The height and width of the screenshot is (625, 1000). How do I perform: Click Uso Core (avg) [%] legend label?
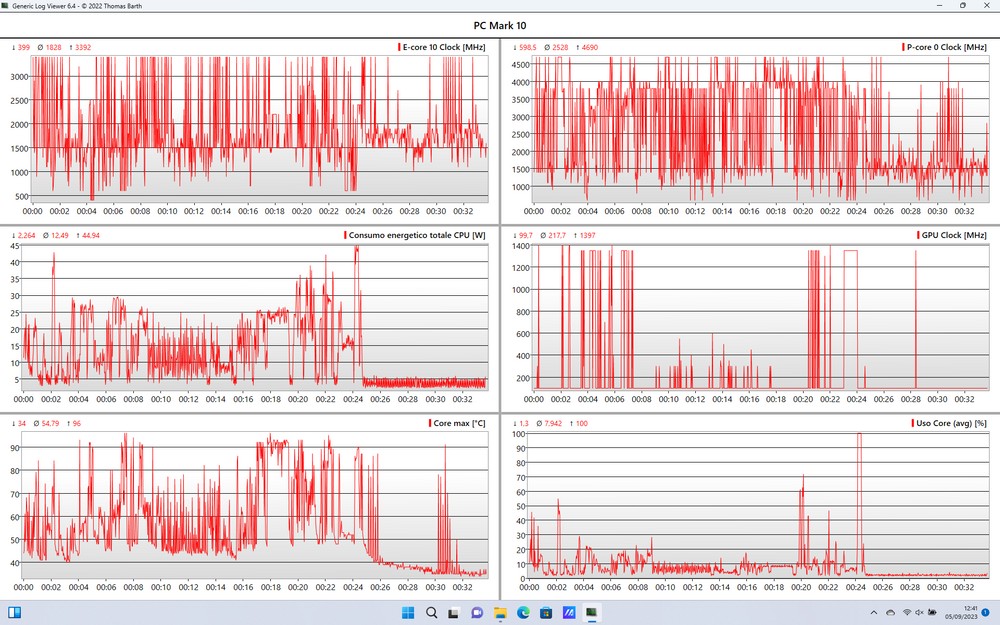tap(952, 423)
